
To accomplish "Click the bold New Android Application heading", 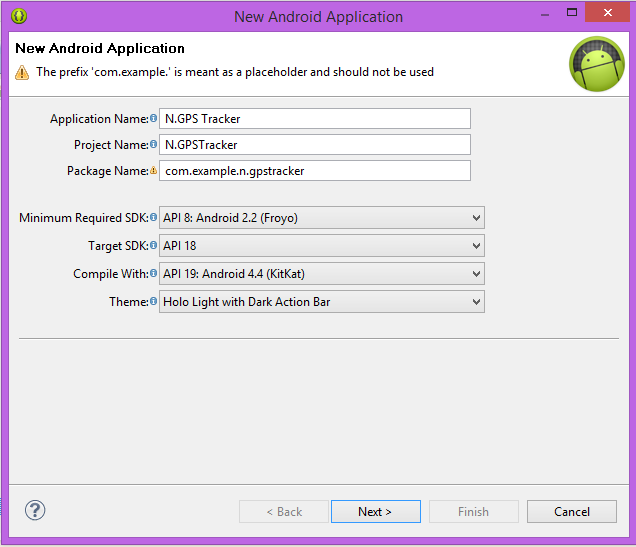I will [100, 48].
